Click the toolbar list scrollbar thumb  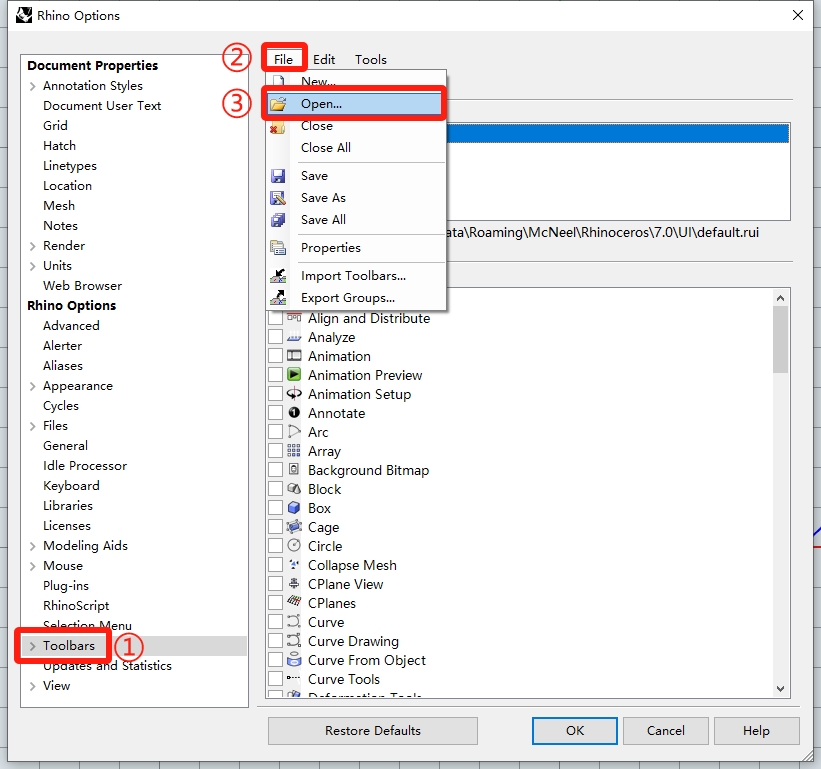[x=780, y=340]
